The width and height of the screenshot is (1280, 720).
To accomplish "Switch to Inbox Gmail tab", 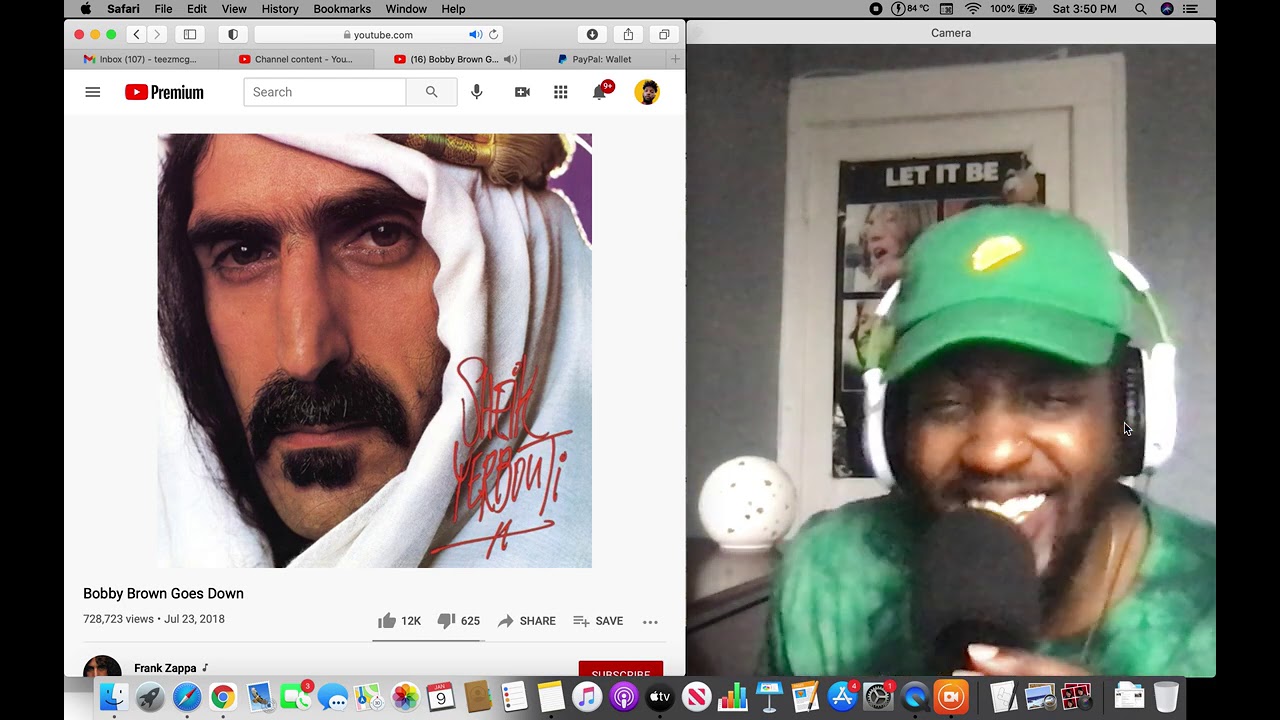I will (142, 59).
